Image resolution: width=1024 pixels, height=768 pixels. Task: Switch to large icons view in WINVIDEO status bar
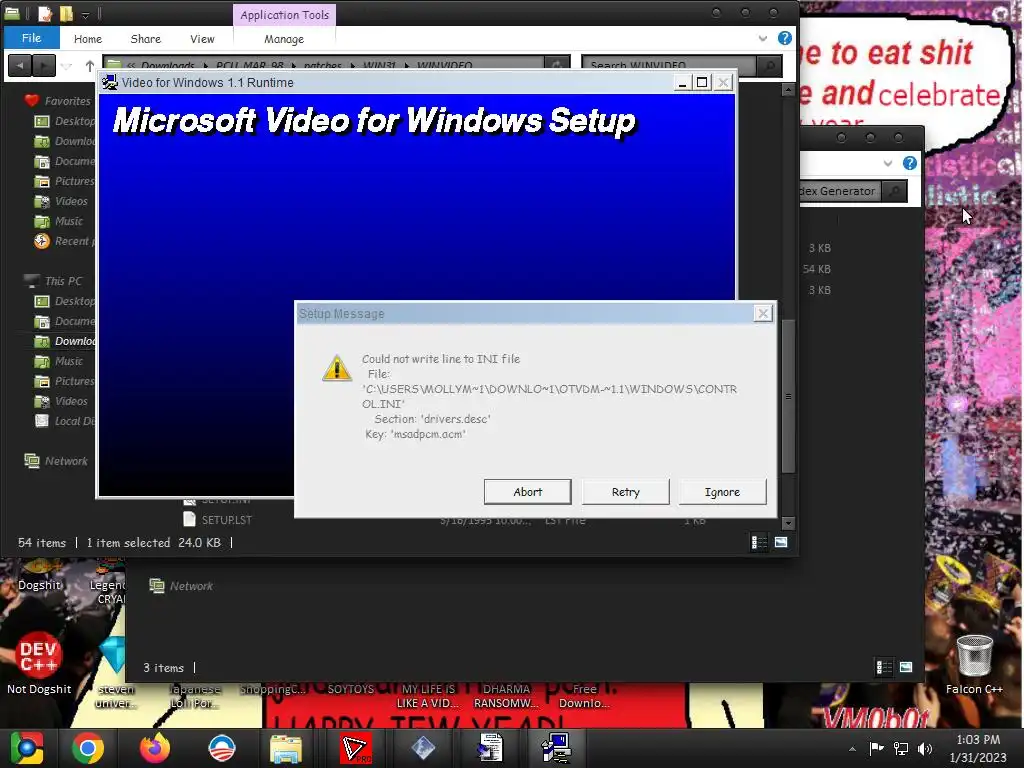(780, 543)
